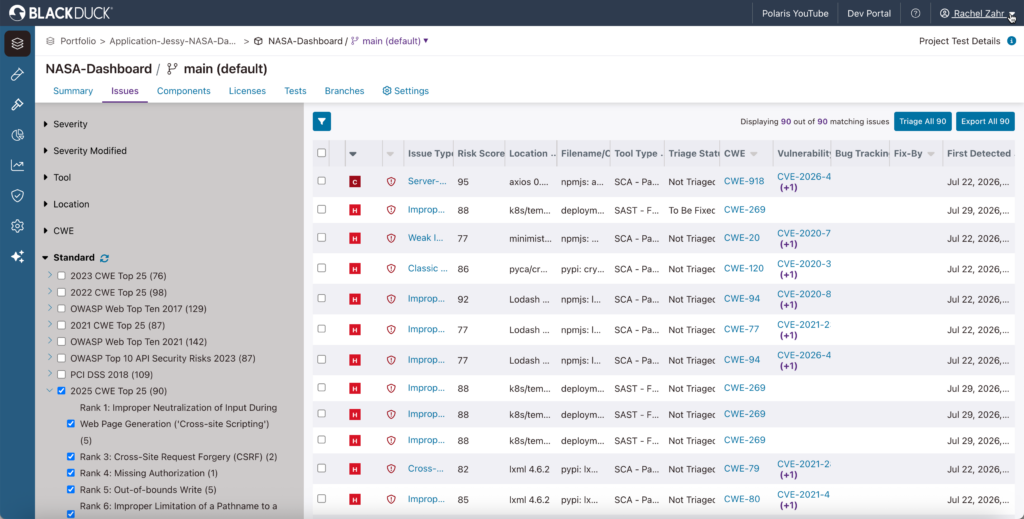Open the CWE column header sort dropdown
The width and height of the screenshot is (1024, 519).
coord(754,154)
